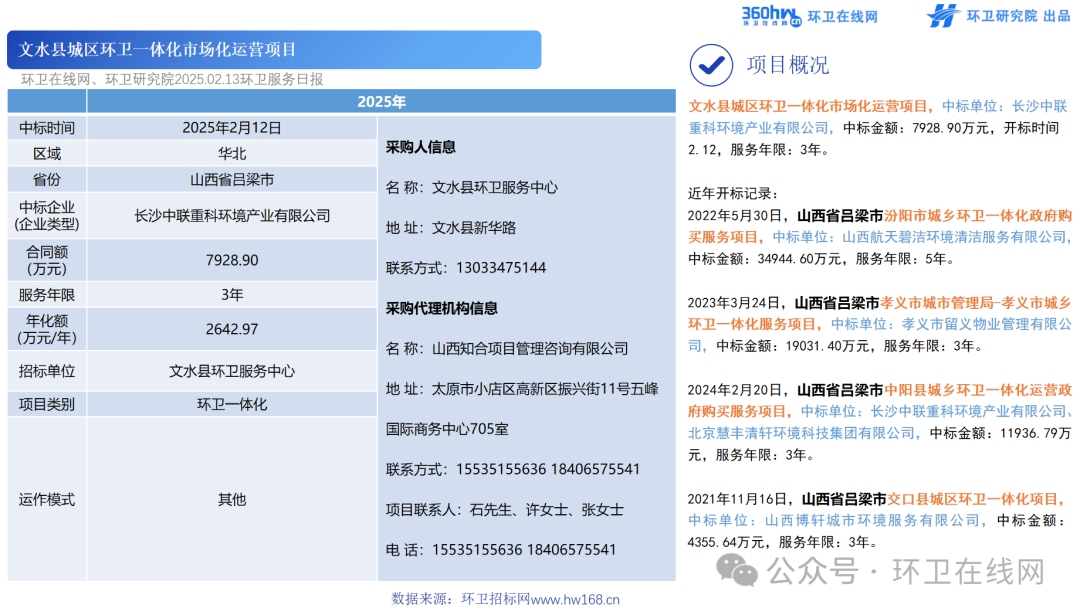Click the 太原市小店区高新区振兴街11号五峰 address line
Image resolution: width=1080 pixels, height=615 pixels.
click(522, 389)
